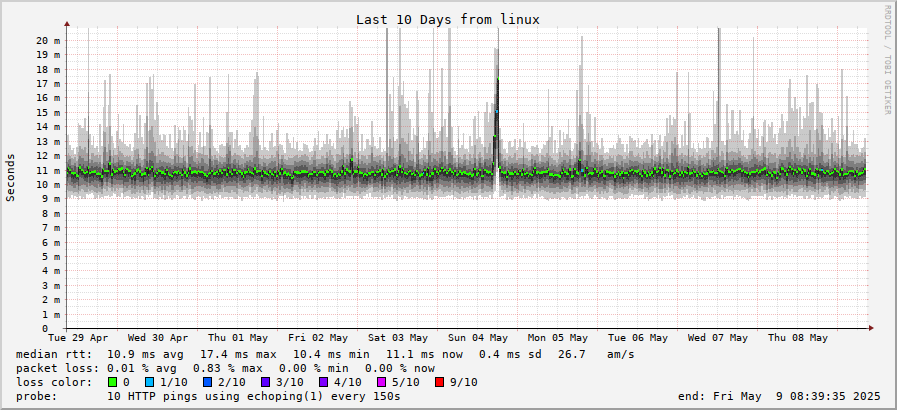Image resolution: width=897 pixels, height=410 pixels.
Task: Select the 'Thu 01 May' axis label
Action: click(x=238, y=338)
